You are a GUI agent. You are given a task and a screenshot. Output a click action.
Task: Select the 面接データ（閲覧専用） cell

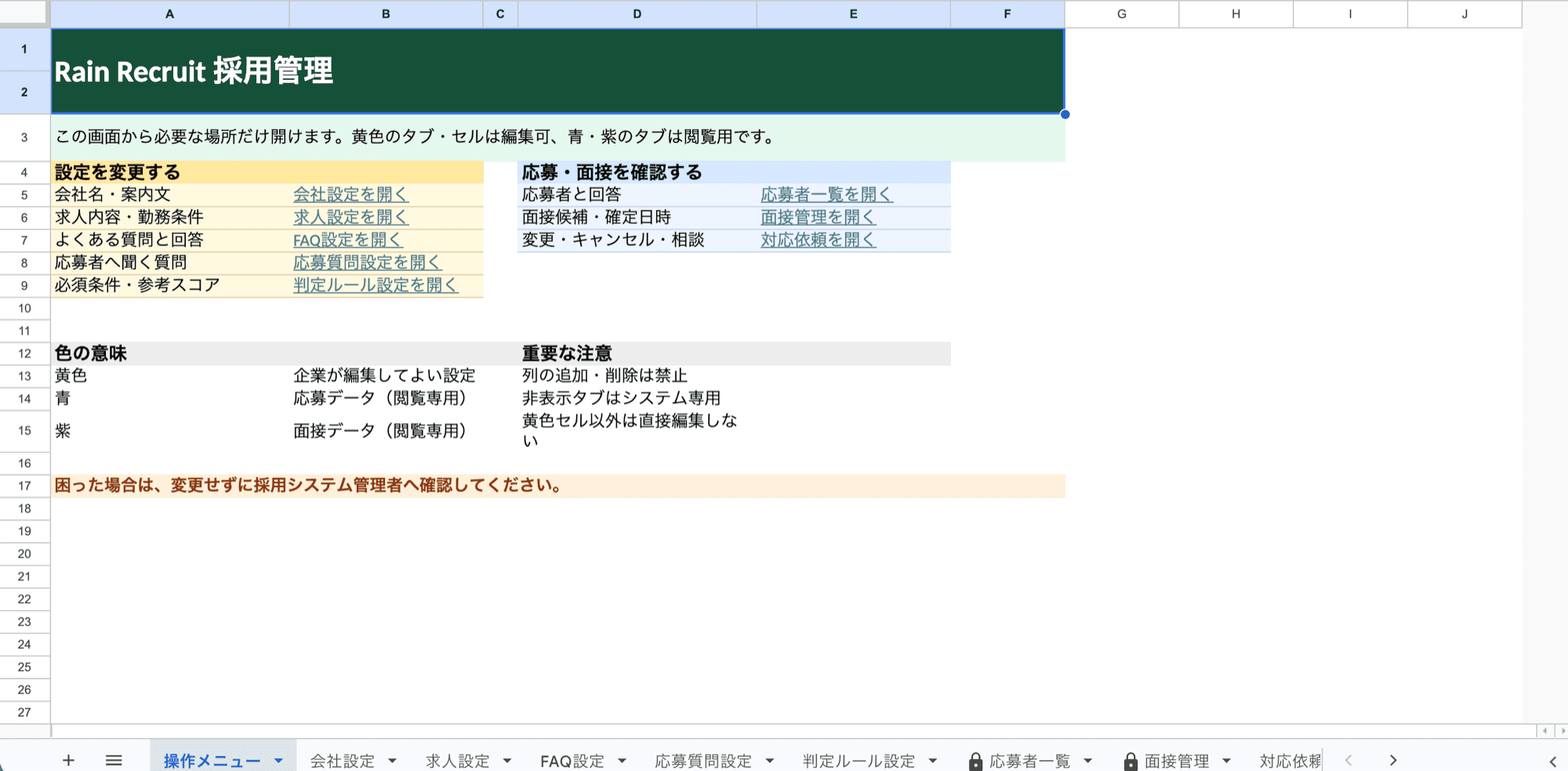386,431
